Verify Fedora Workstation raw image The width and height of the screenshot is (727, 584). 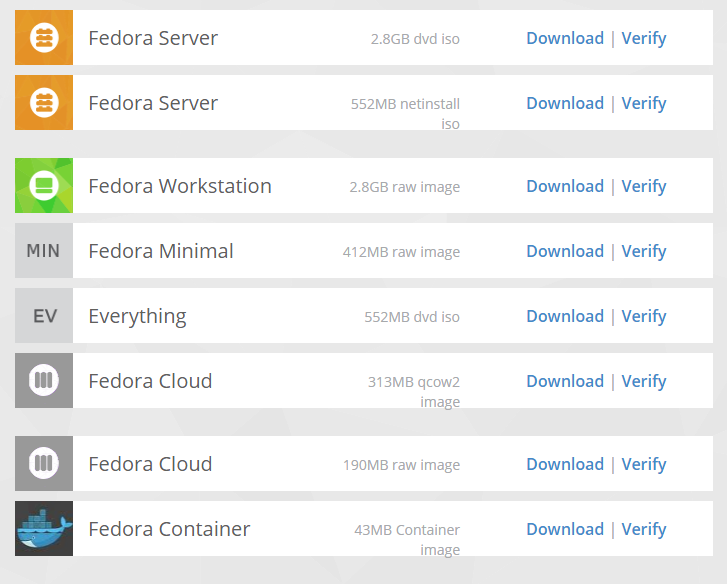(644, 186)
